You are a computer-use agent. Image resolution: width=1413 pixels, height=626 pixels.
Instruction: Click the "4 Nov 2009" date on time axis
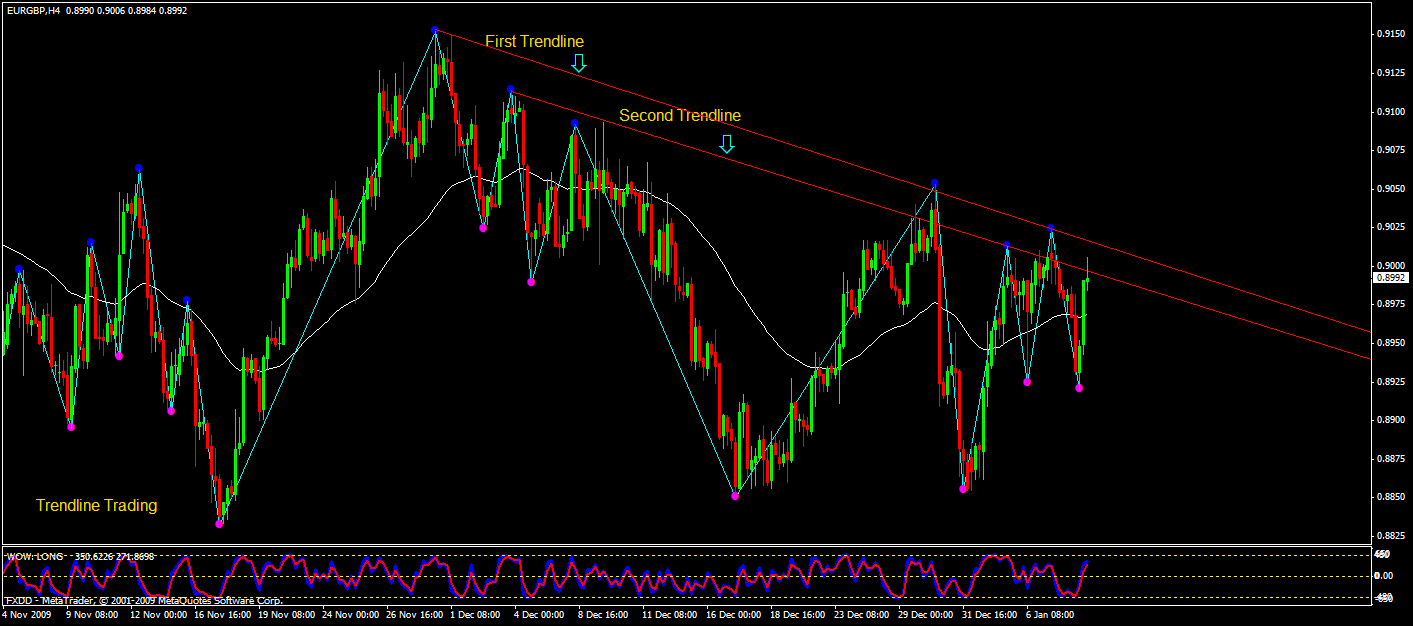28,615
